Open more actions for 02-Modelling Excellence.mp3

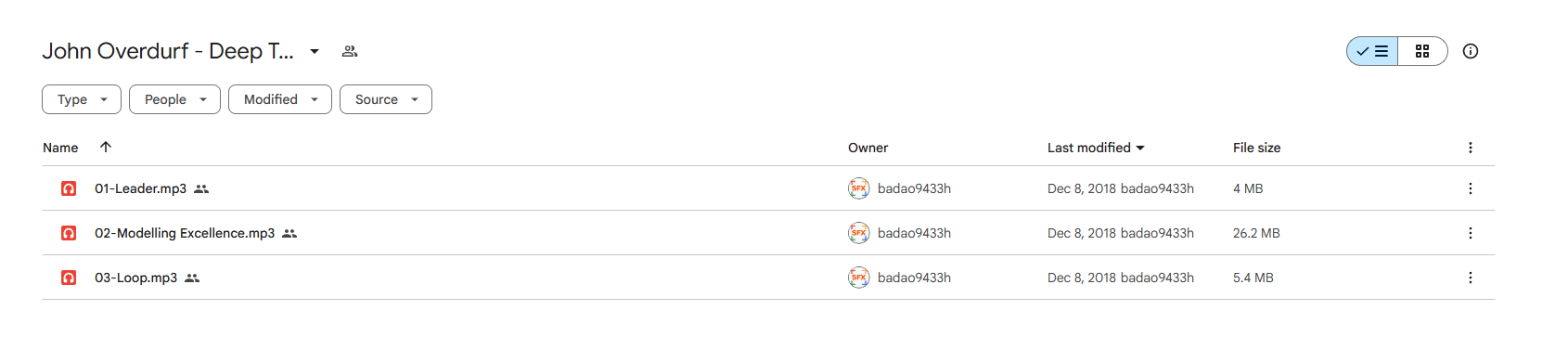pos(1471,233)
